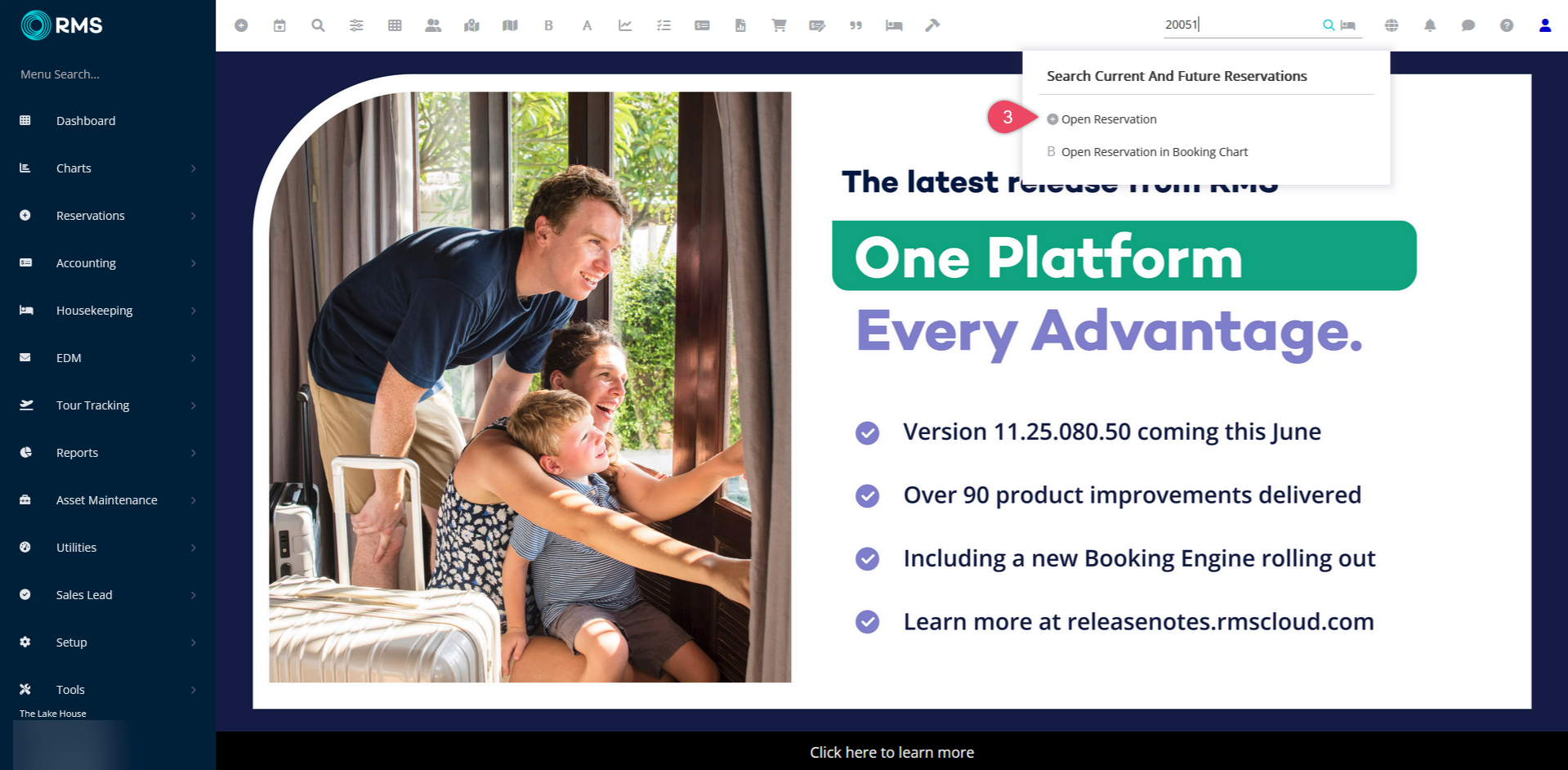Click the chat bubble icon

coord(1468,25)
